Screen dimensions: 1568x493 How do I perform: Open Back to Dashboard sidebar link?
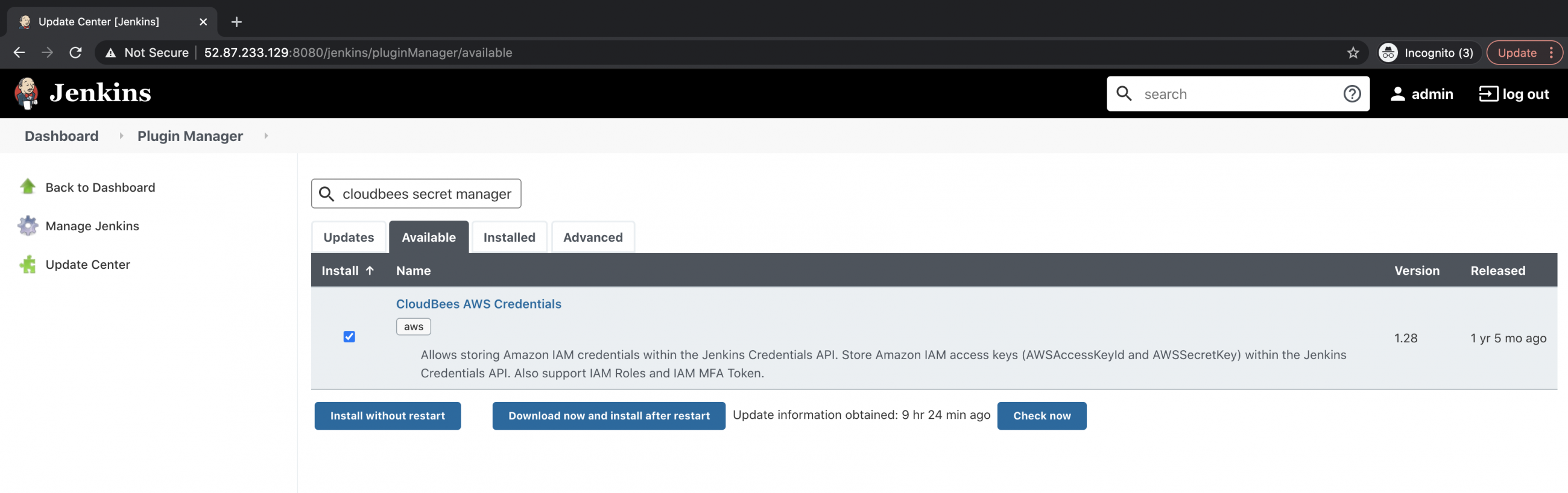coord(101,187)
